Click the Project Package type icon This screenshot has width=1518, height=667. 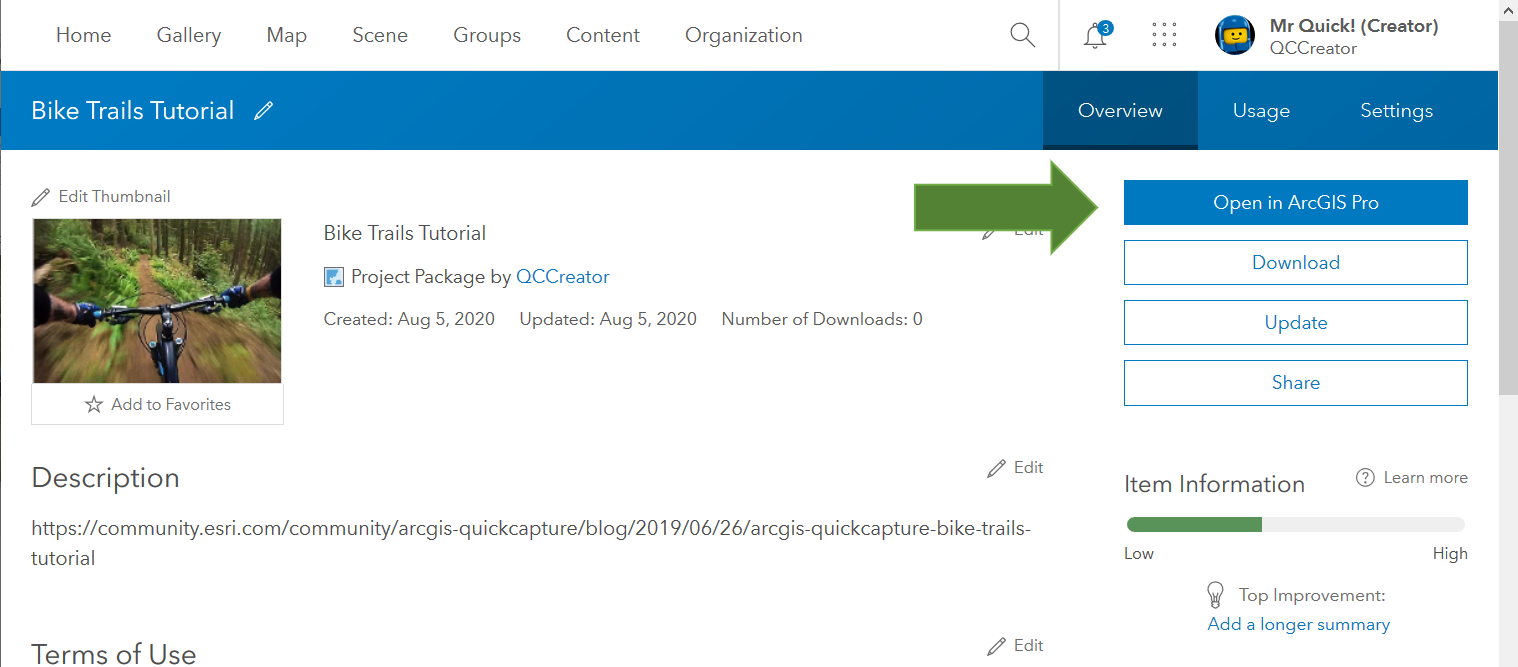[334, 277]
